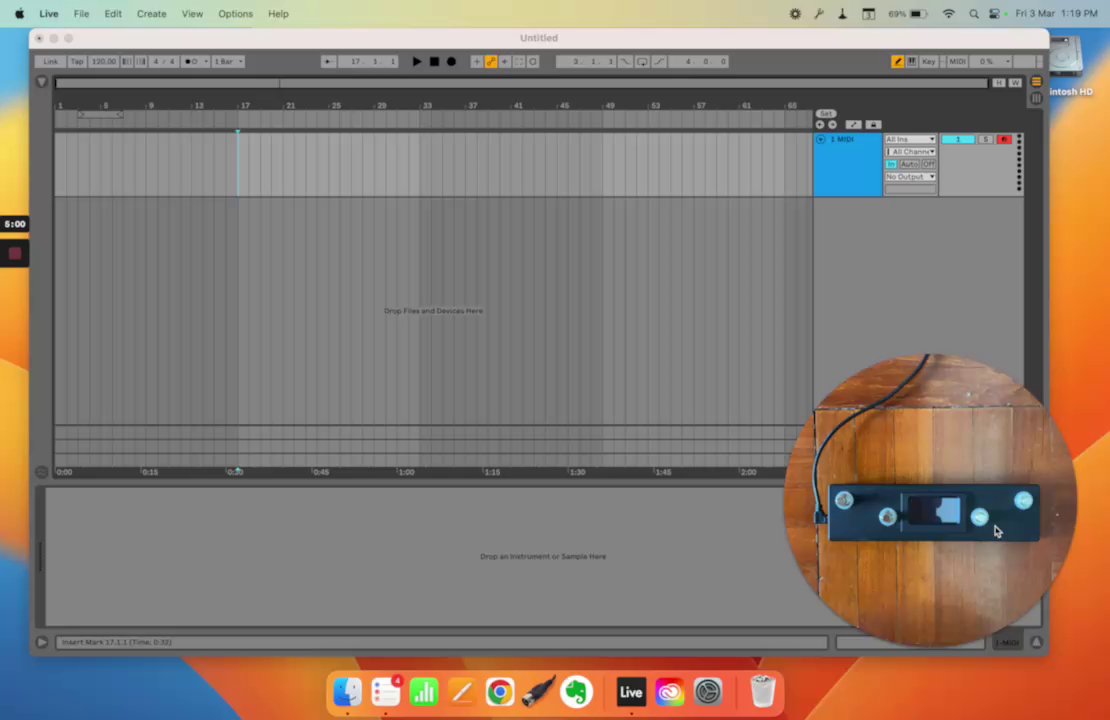Open the View menu
This screenshot has height=720, width=1110.
click(192, 13)
